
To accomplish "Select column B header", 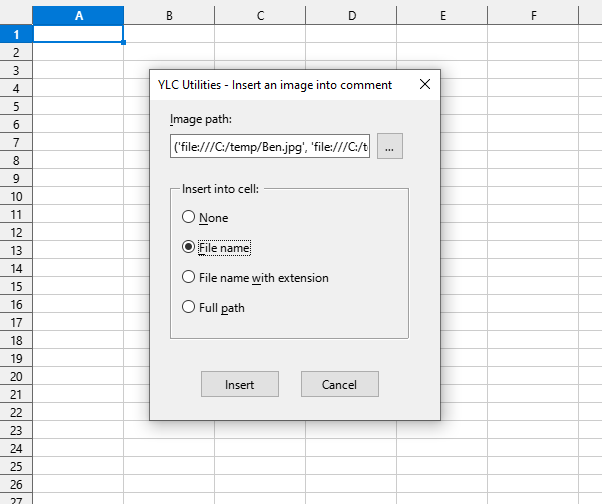I will [169, 16].
